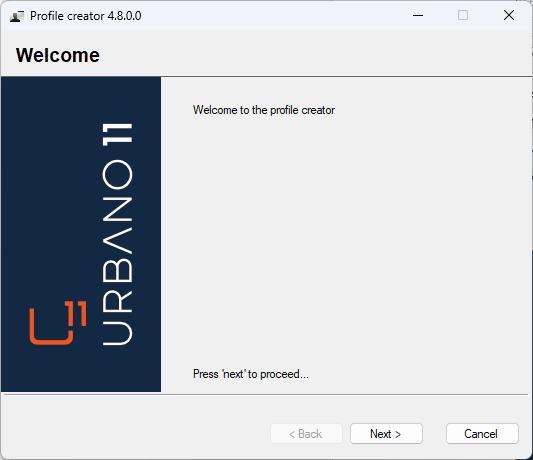
Task: Click empty space beside the Welcome heading
Action: [306, 54]
